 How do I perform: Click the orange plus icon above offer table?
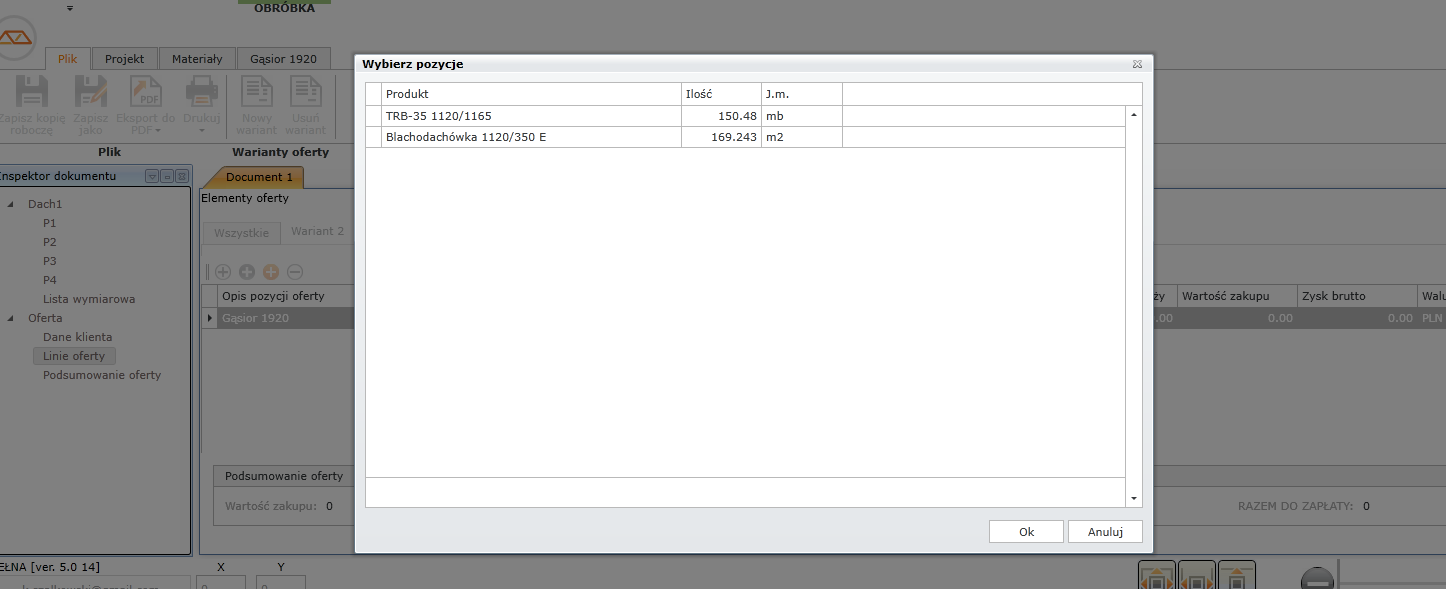coord(271,272)
